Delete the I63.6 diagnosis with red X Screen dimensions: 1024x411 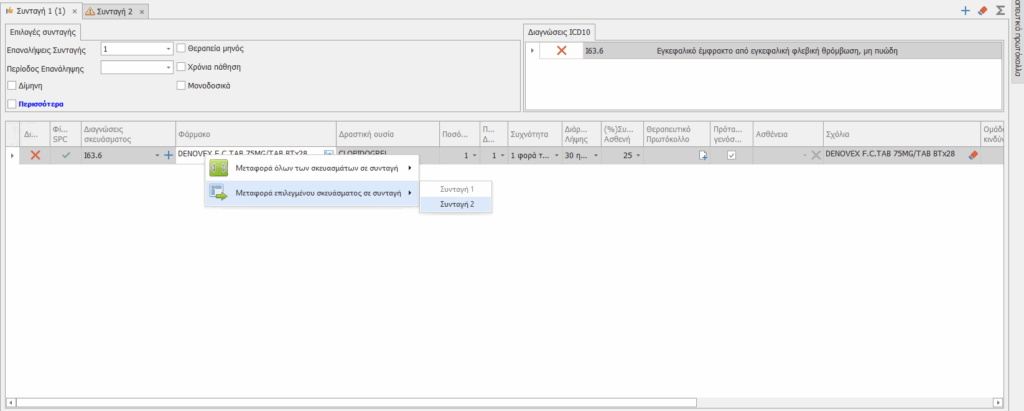(561, 50)
